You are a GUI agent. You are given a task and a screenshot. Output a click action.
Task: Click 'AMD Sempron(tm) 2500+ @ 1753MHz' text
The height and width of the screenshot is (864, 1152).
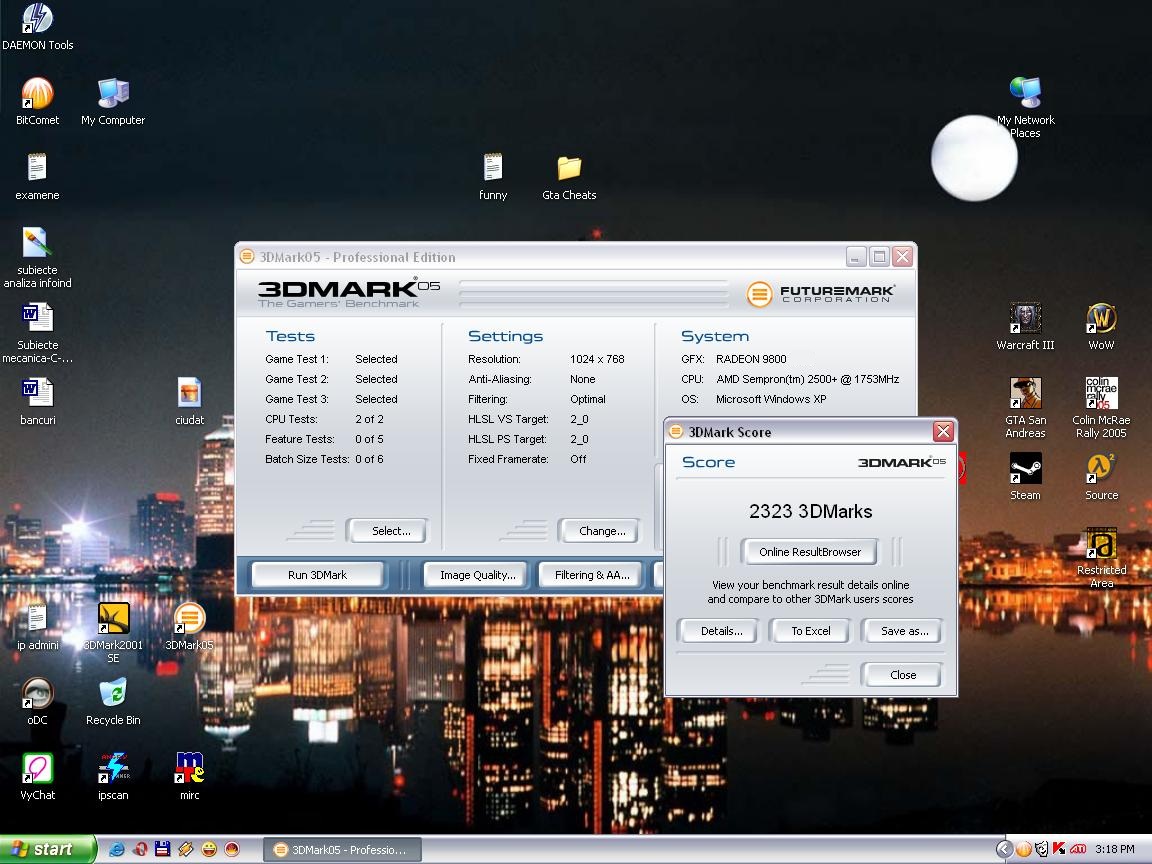click(x=807, y=379)
